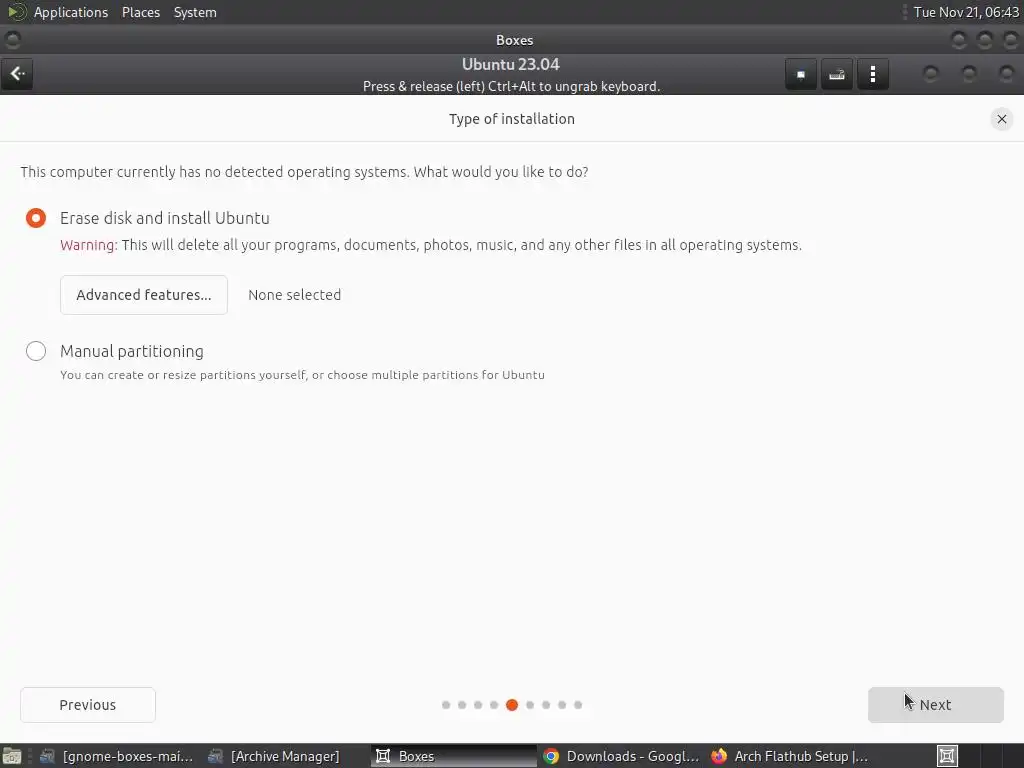Click the Applications menu logo icon
Screen dimensions: 1024x768
(x=16, y=12)
